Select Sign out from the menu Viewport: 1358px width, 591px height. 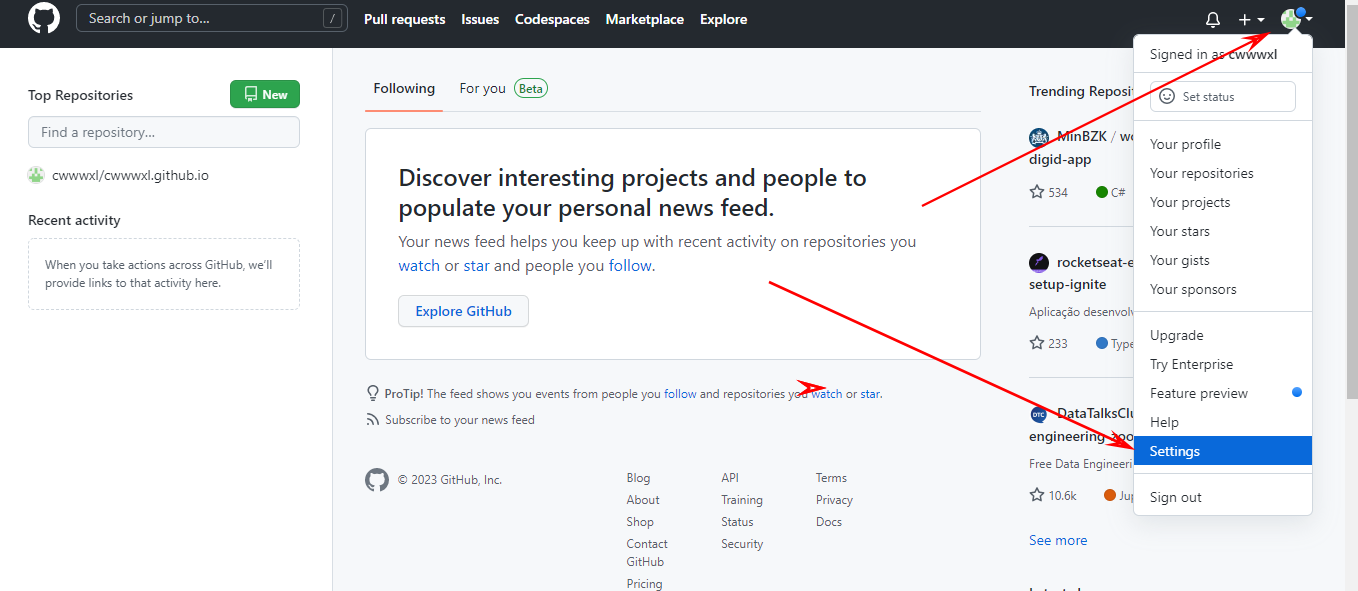(1175, 497)
